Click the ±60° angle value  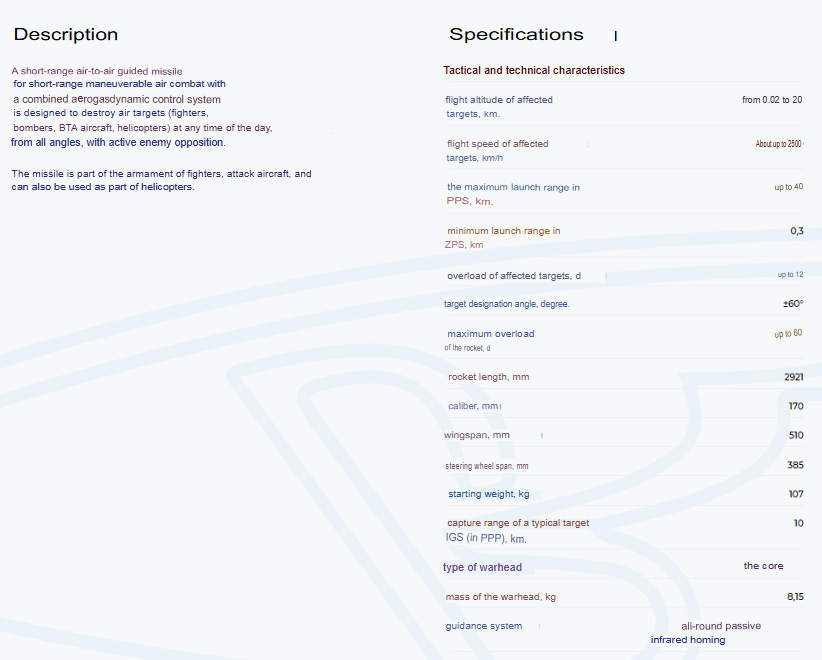793,304
